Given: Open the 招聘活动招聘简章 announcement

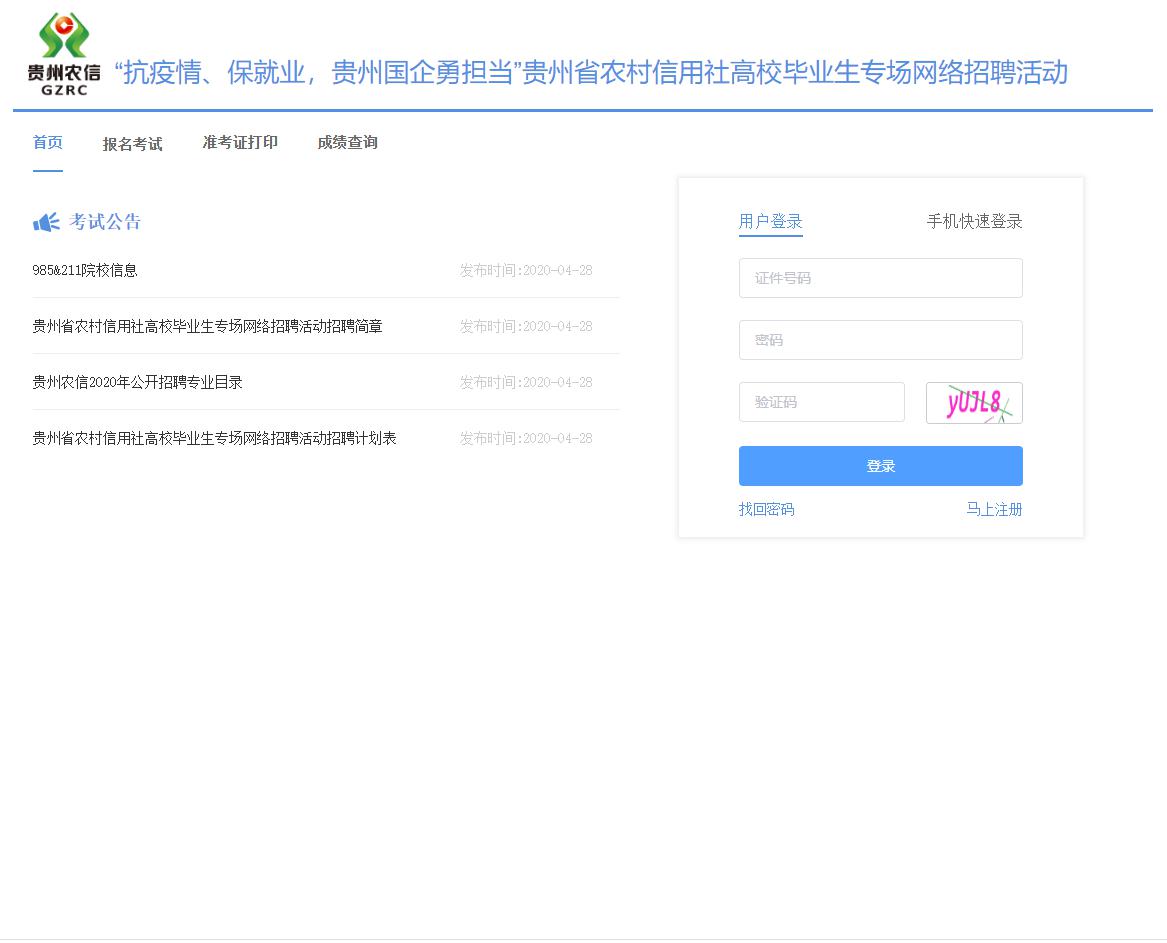Looking at the screenshot, I should (207, 327).
